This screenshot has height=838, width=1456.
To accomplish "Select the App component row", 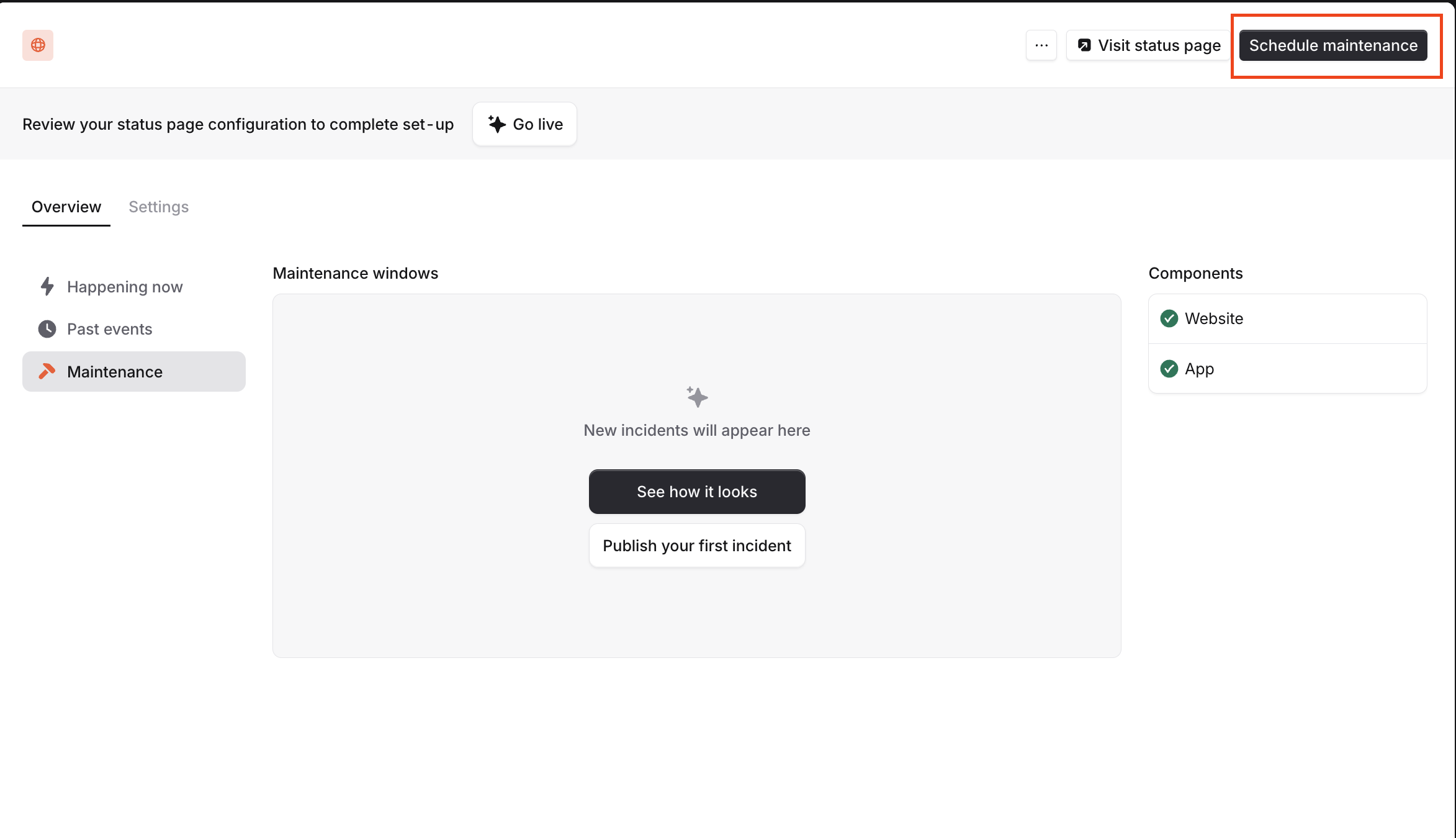I will point(1287,369).
